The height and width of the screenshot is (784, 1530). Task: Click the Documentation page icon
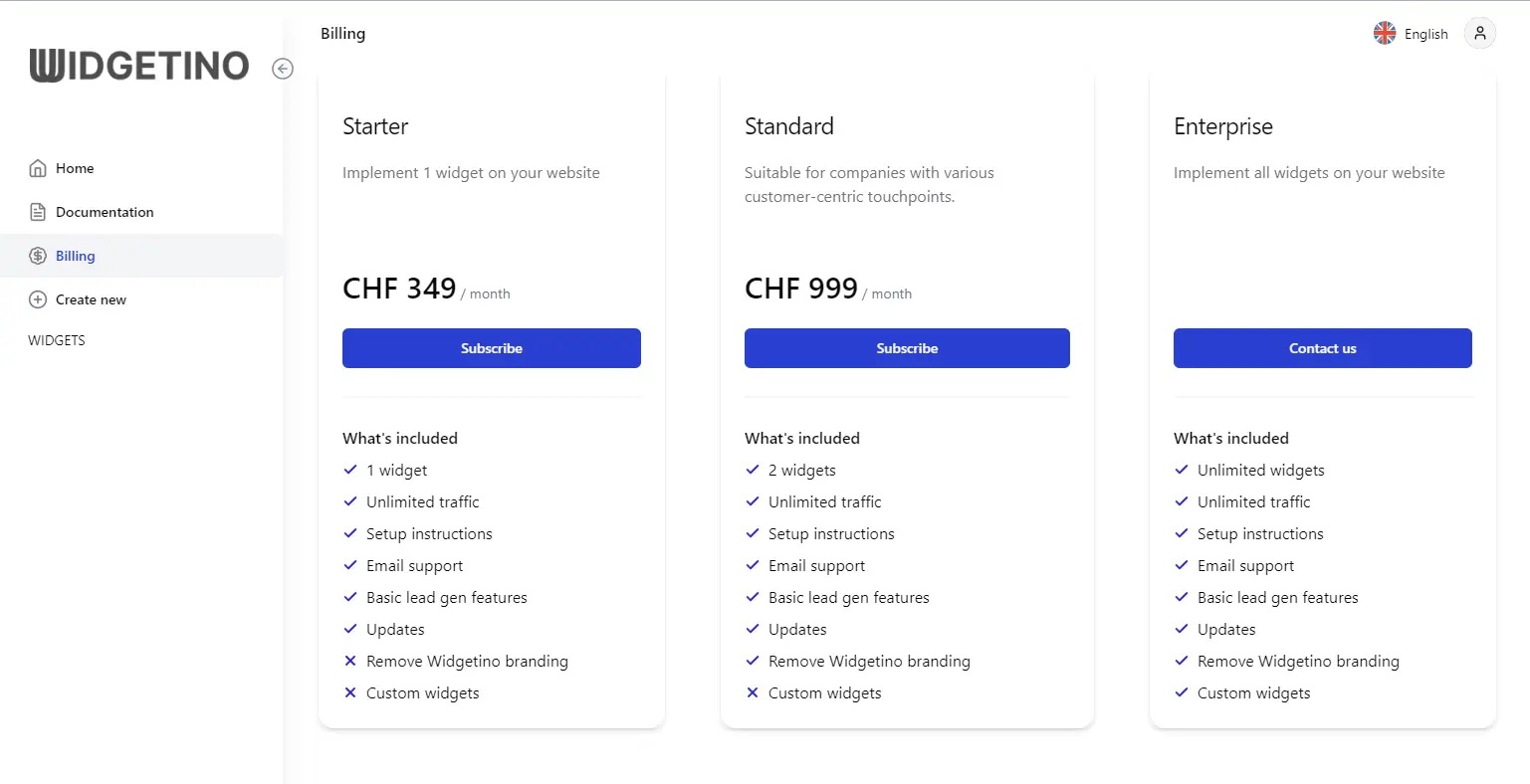click(38, 212)
